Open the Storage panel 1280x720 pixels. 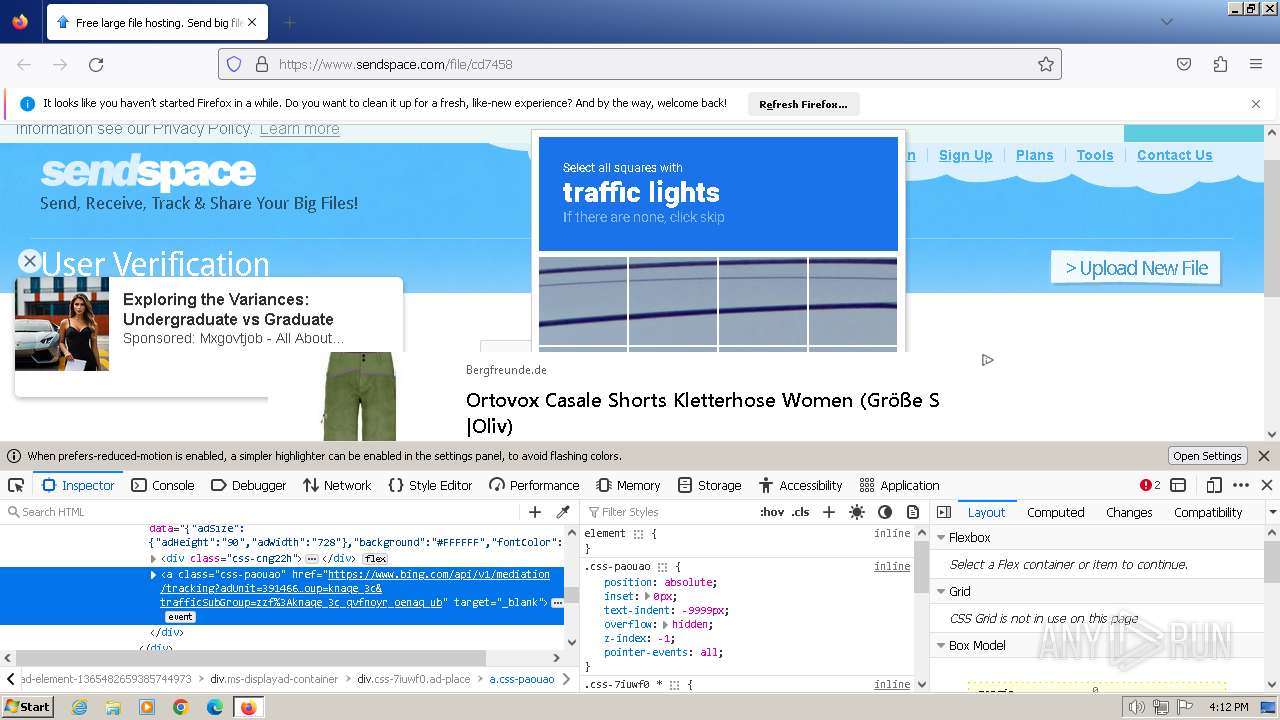click(709, 485)
